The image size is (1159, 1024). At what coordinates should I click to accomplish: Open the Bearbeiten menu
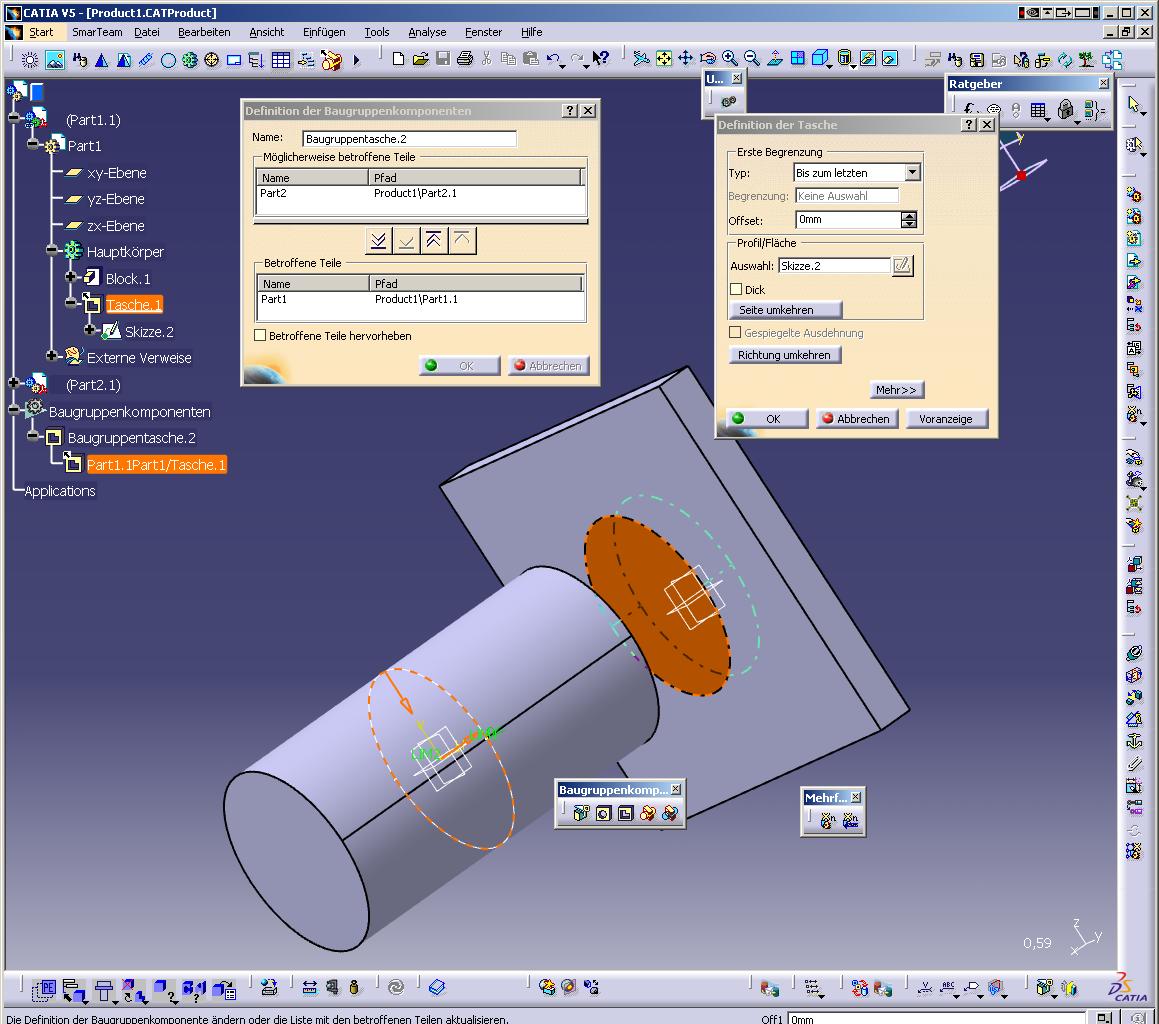[204, 32]
